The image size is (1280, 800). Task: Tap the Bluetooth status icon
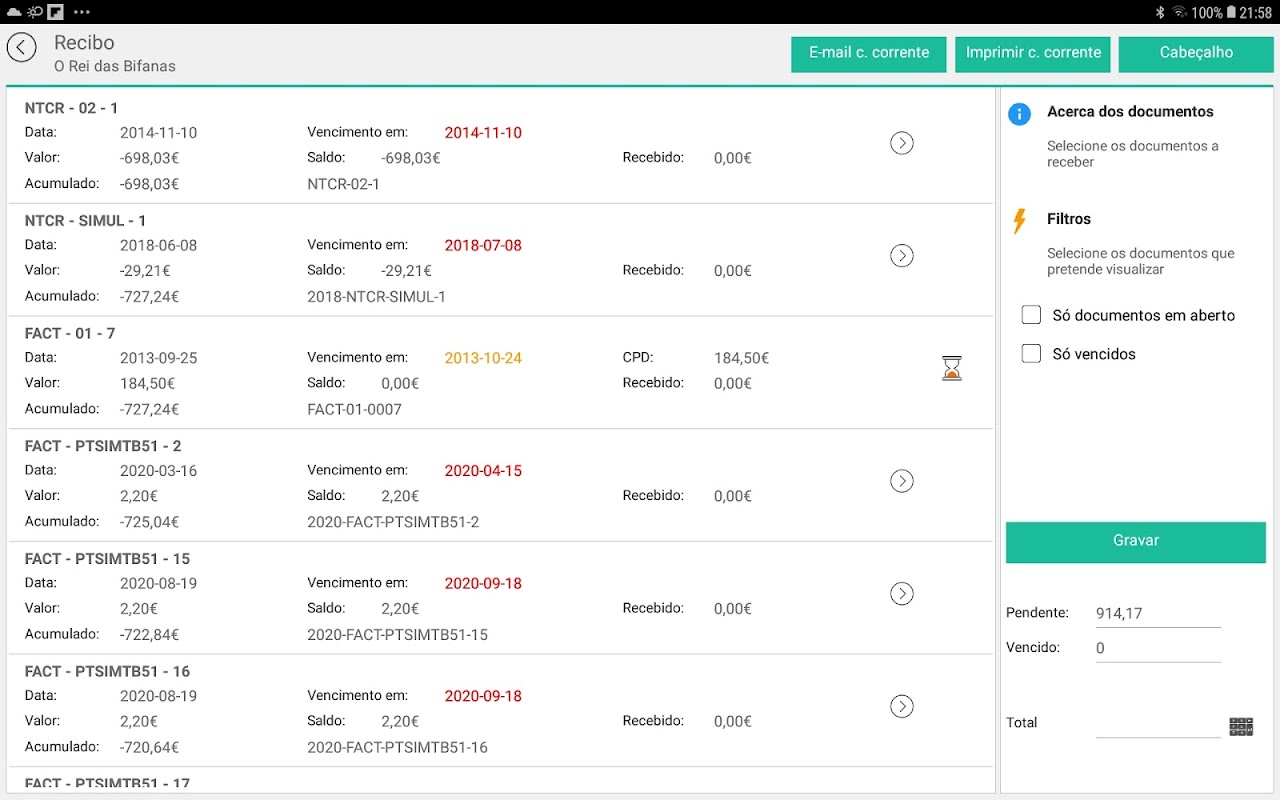click(1160, 12)
